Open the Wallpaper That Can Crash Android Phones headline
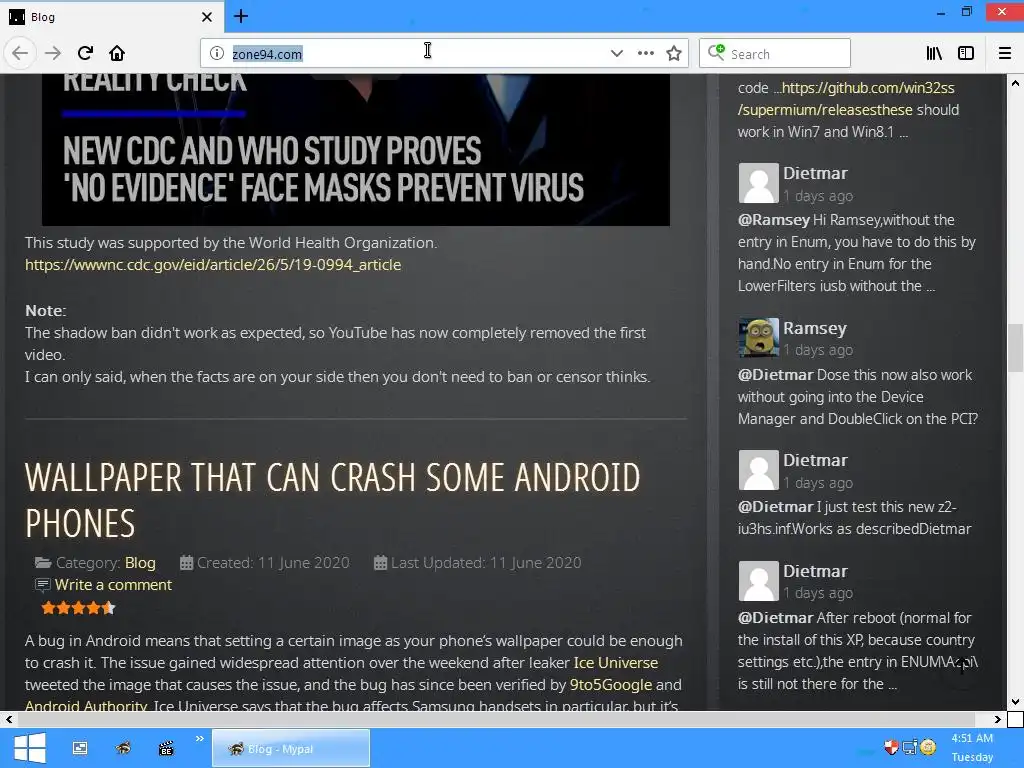Viewport: 1024px width, 768px height. point(332,500)
